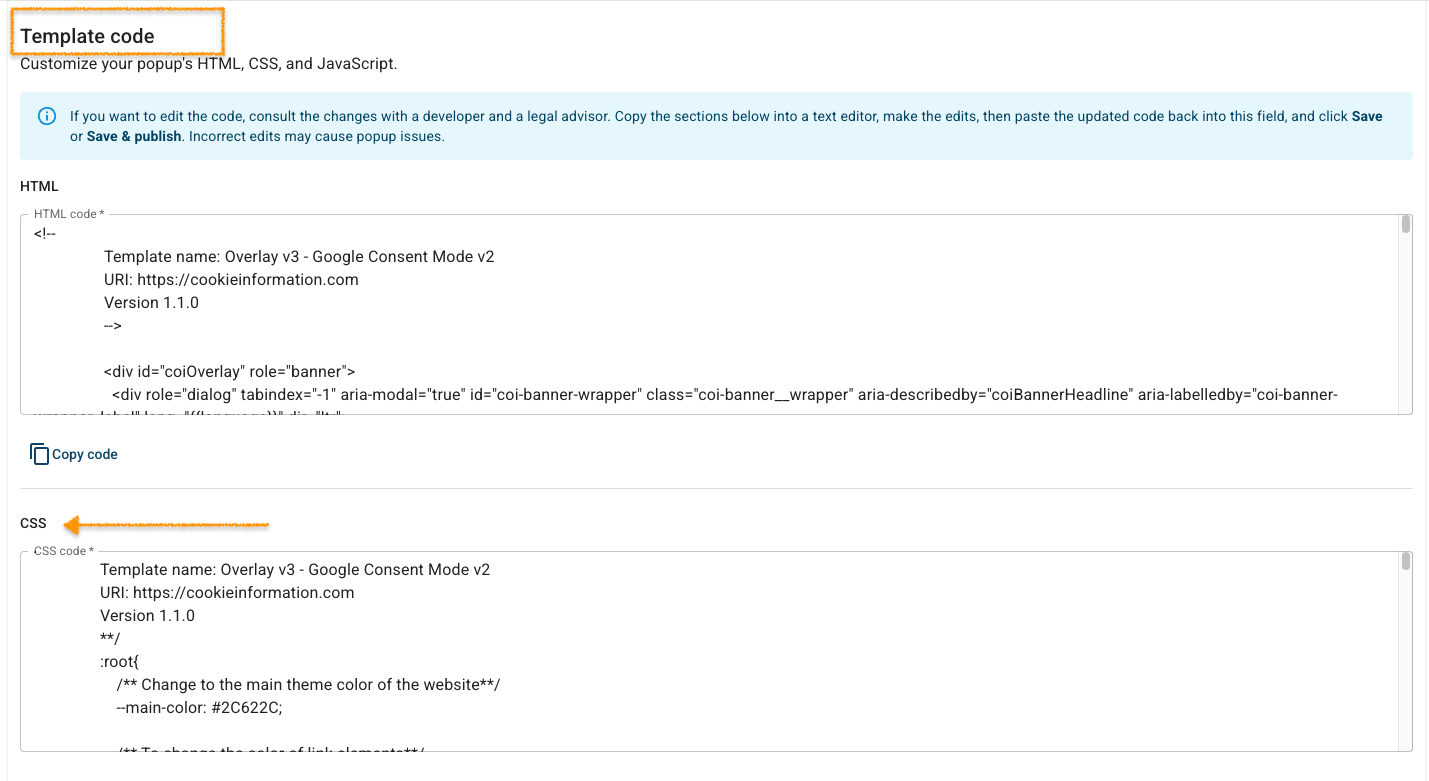Grab the HTML code box scrollbar thumb
The height and width of the screenshot is (781, 1429).
[x=1405, y=225]
